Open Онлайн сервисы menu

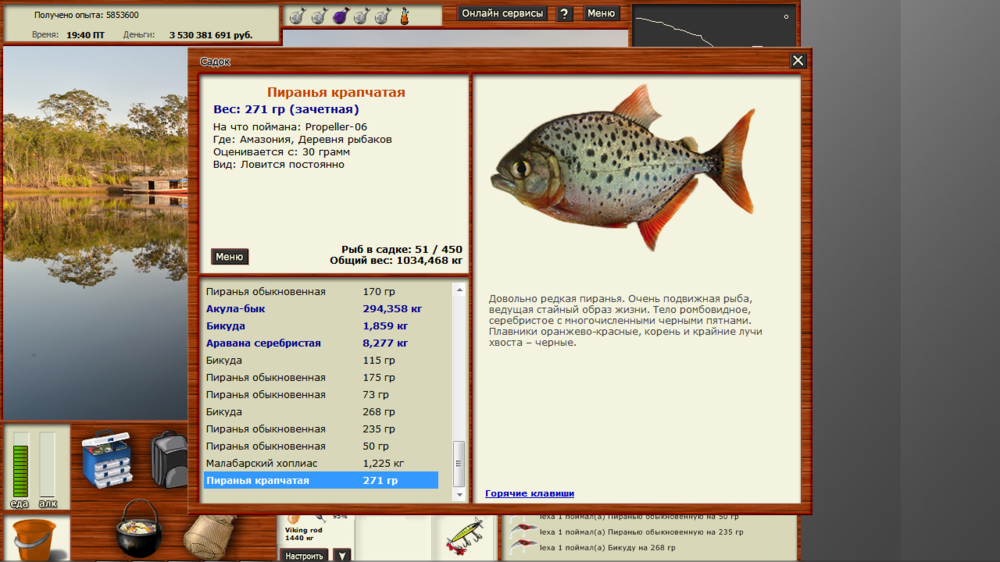[503, 14]
